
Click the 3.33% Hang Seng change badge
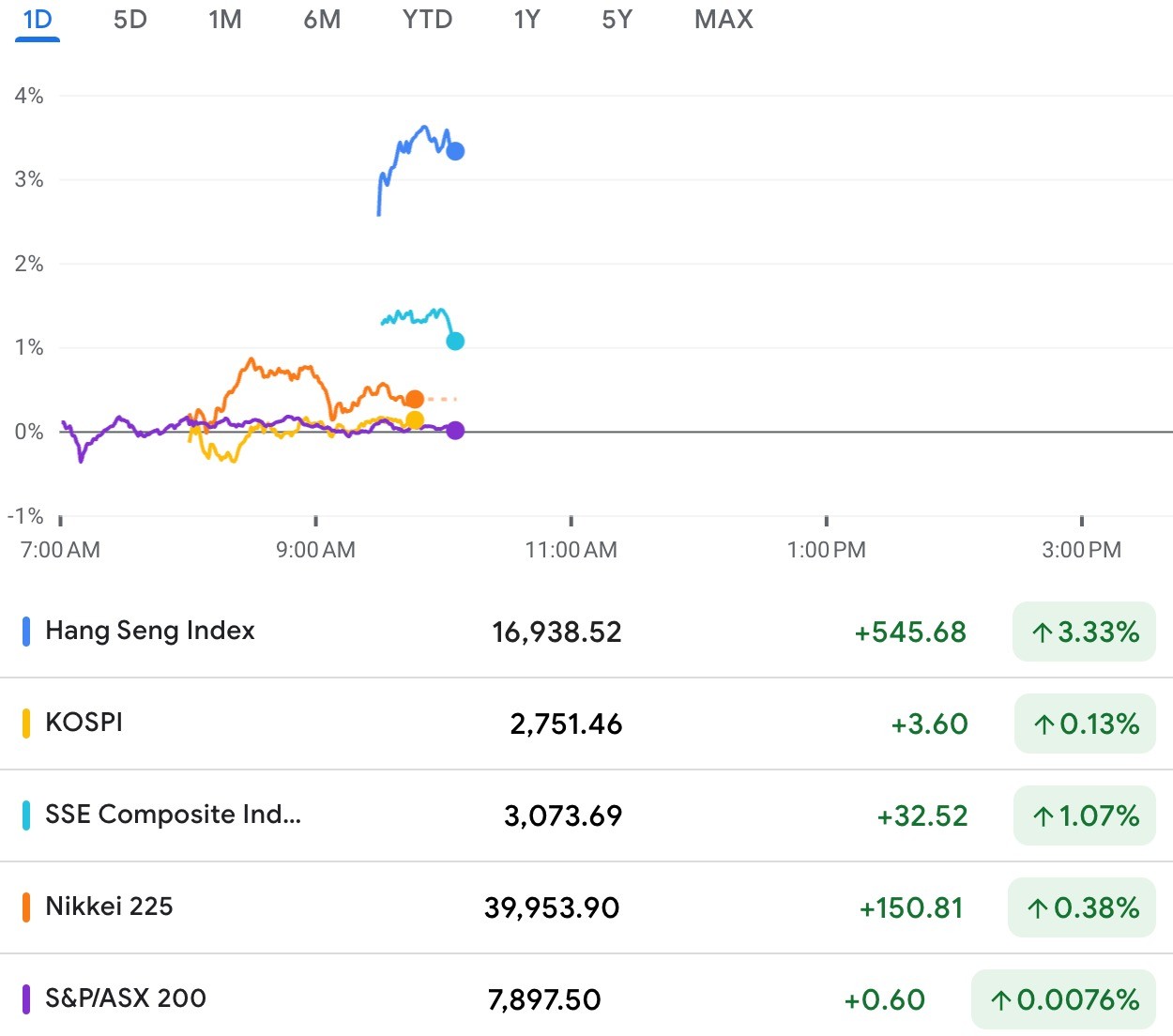(x=1084, y=632)
